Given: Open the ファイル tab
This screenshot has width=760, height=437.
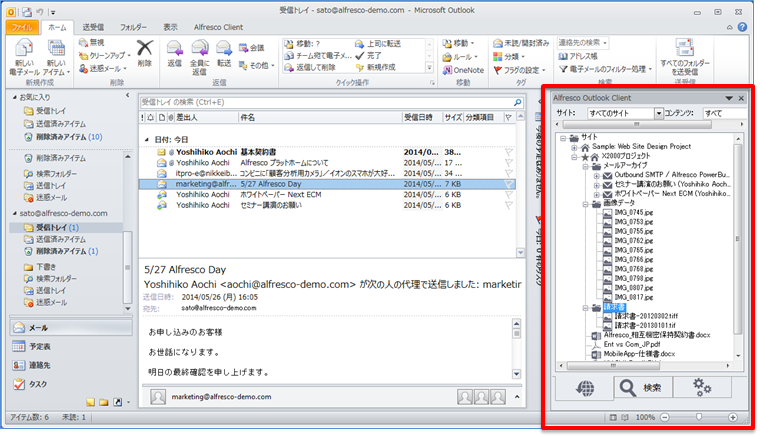Looking at the screenshot, I should click(22, 27).
